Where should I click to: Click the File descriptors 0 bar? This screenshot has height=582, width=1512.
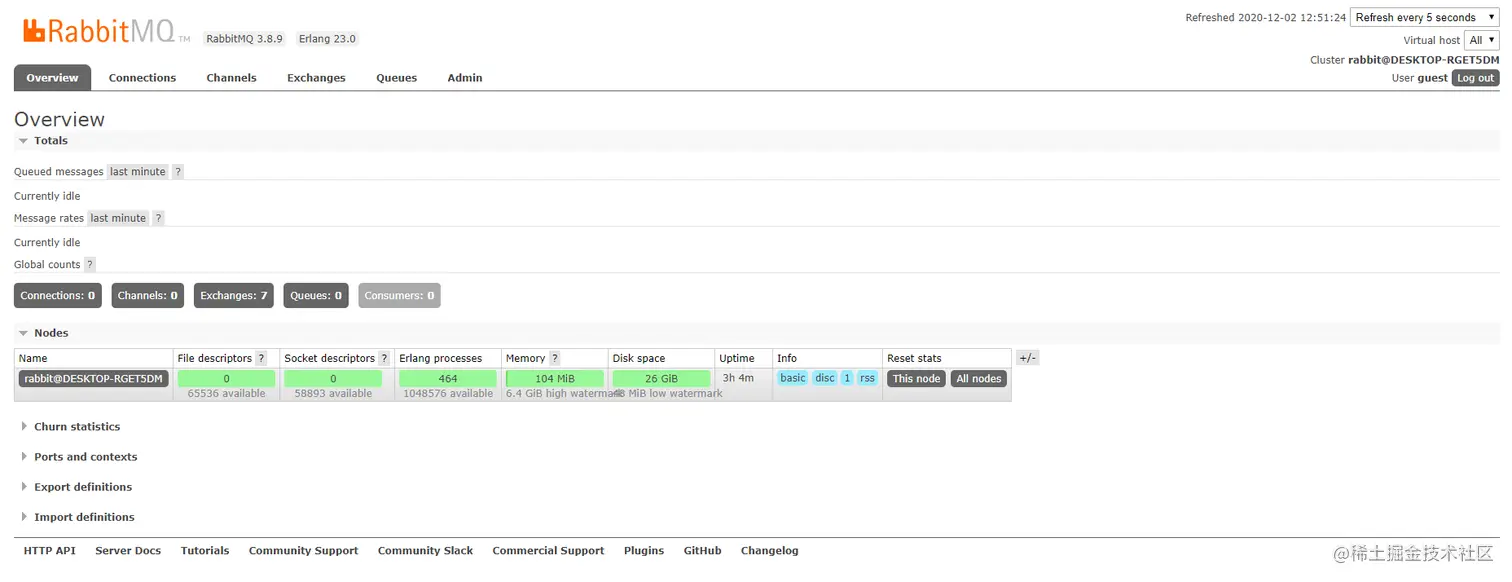226,379
